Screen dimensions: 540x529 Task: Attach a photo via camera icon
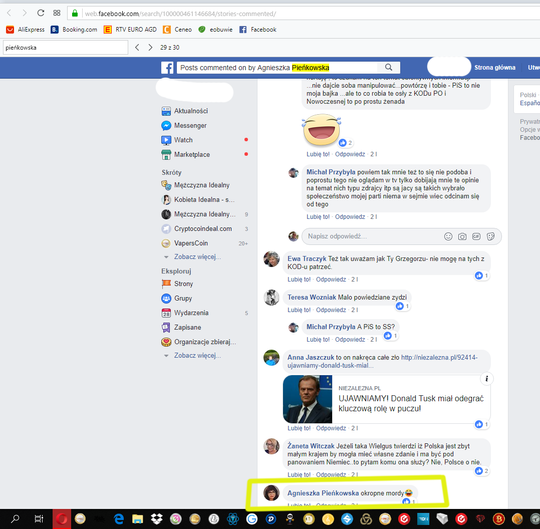(x=462, y=236)
